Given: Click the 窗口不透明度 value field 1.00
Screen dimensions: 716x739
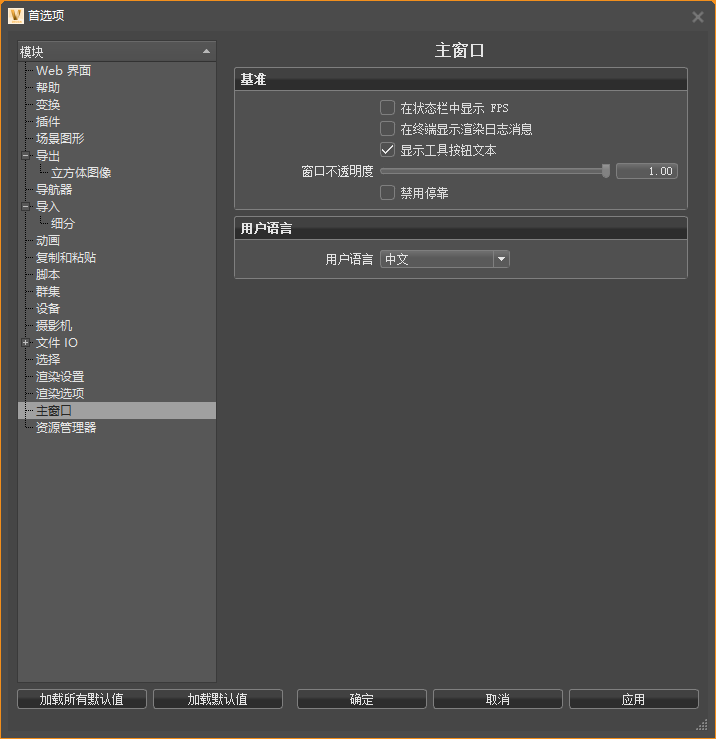Looking at the screenshot, I should point(647,171).
